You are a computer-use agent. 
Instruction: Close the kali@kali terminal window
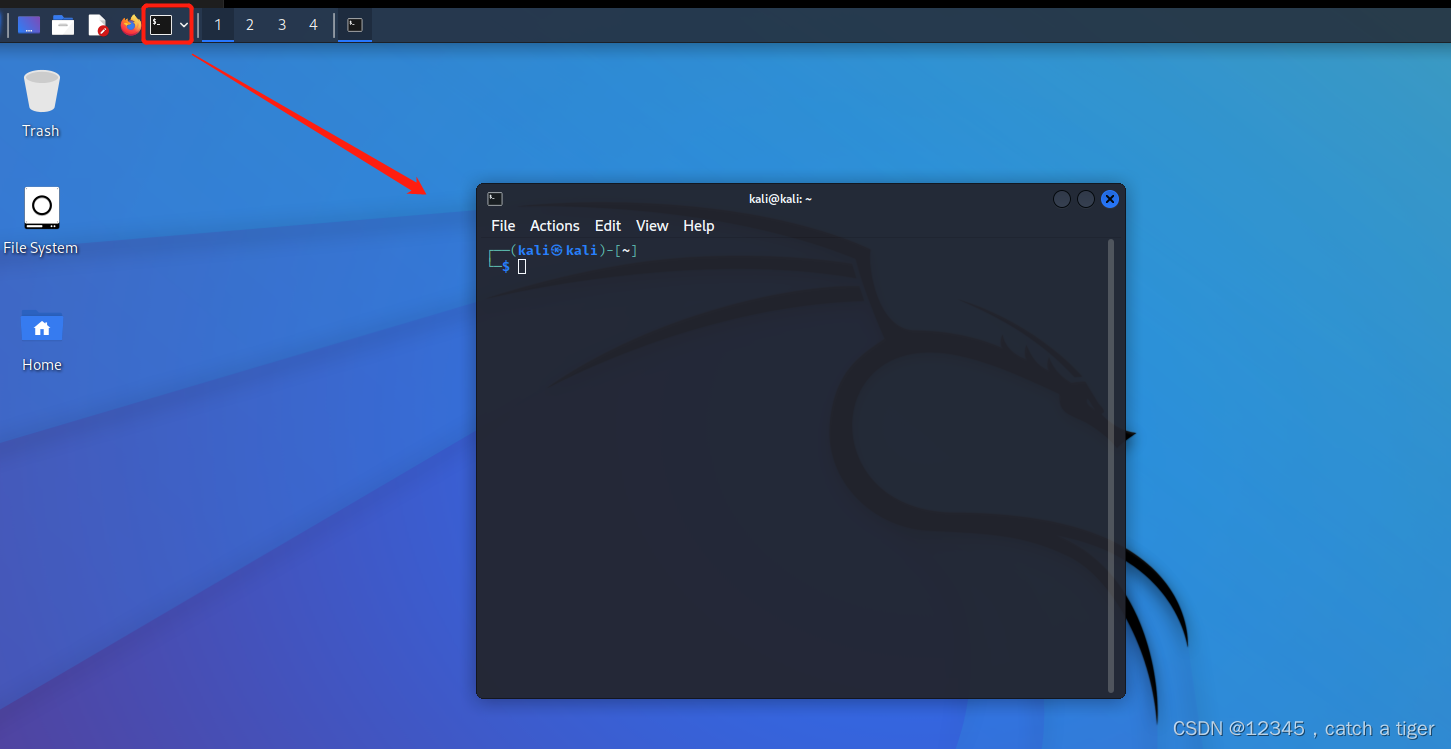click(x=1109, y=199)
